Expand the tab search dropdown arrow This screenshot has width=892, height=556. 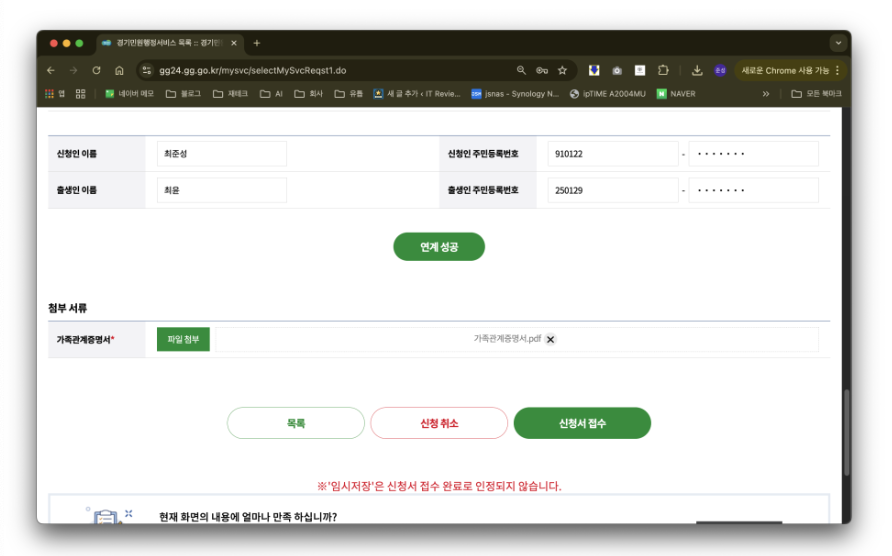[x=838, y=43]
